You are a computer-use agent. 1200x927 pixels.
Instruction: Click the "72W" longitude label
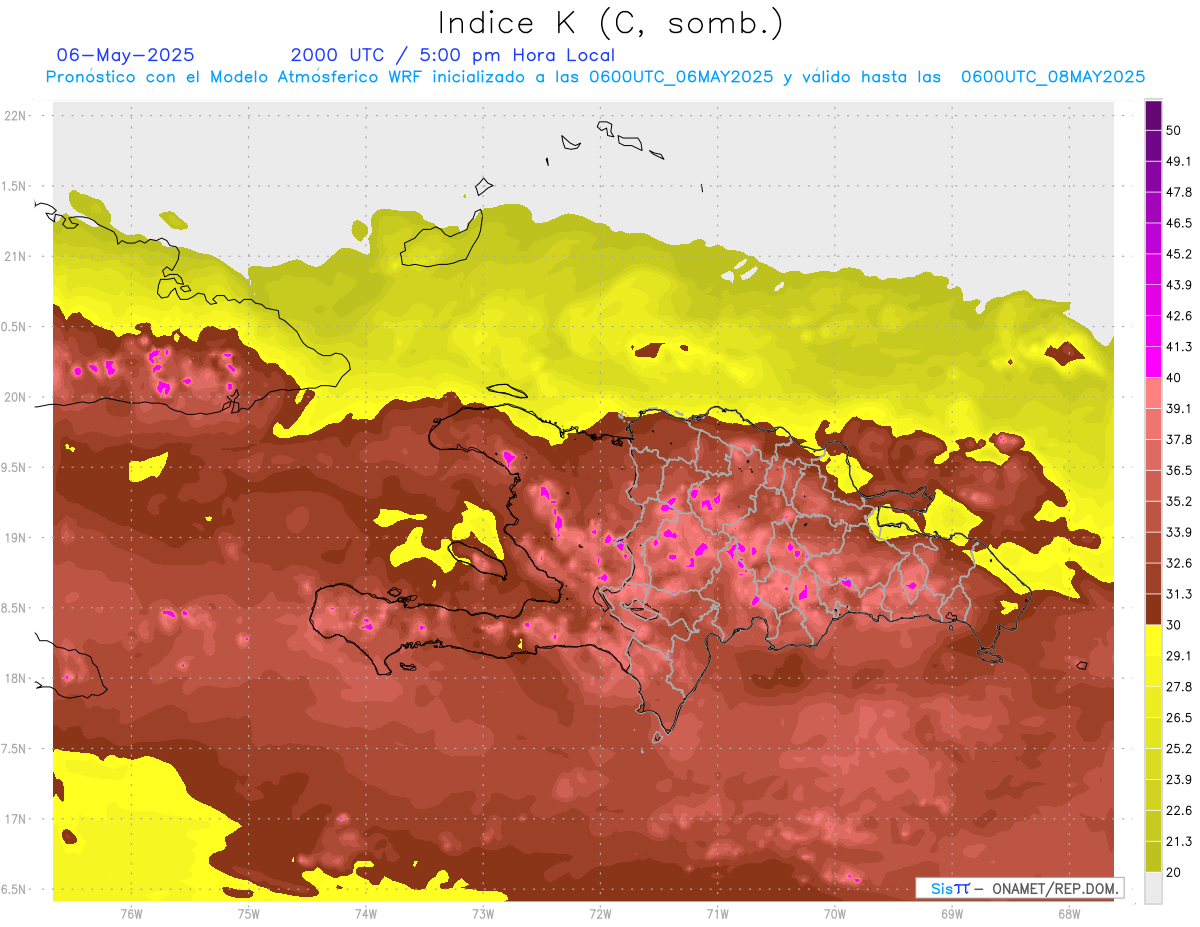pos(600,914)
